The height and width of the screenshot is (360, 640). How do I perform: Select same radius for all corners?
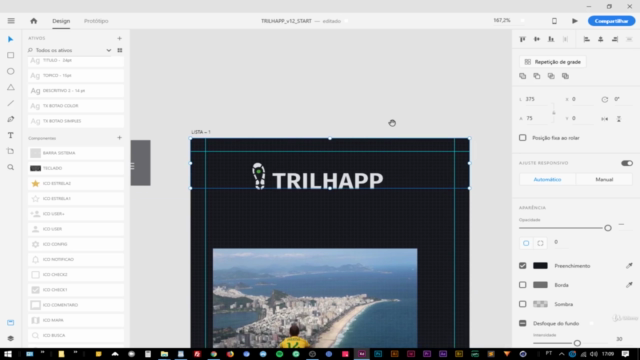(x=526, y=243)
